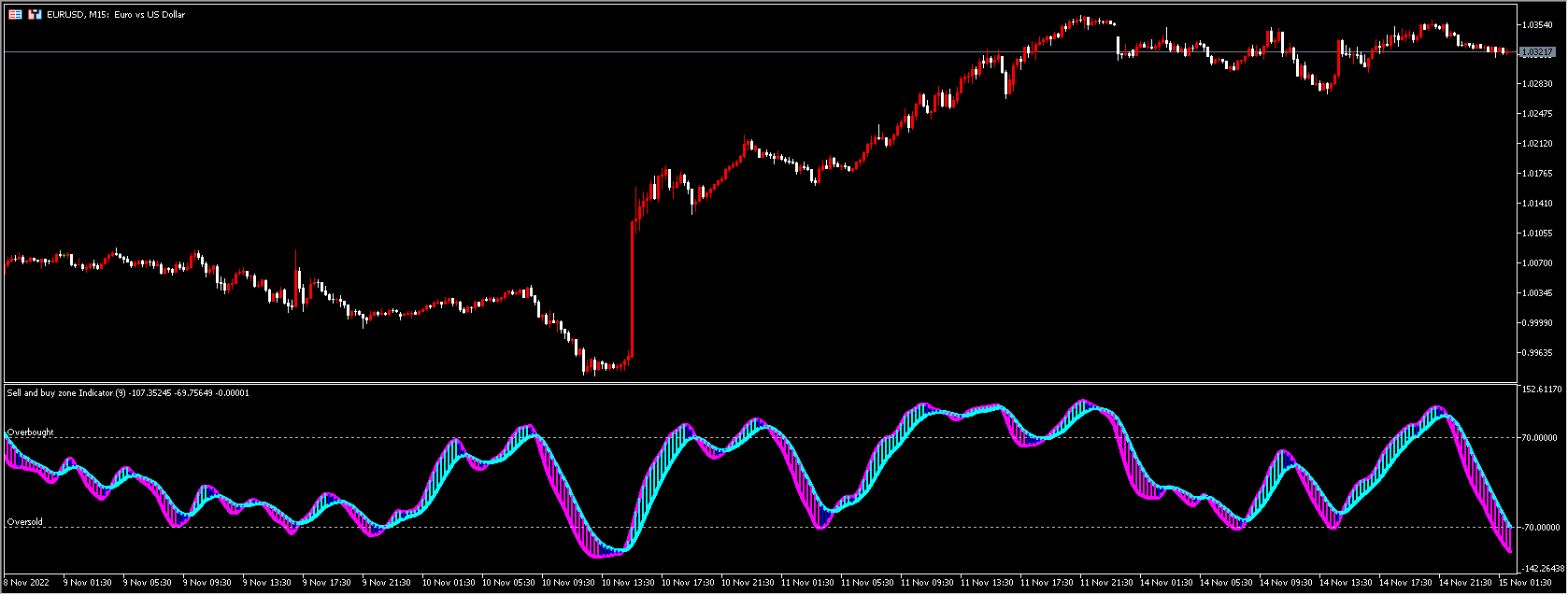Click the 1.01765 price scale value
The height and width of the screenshot is (595, 1568).
[1537, 174]
